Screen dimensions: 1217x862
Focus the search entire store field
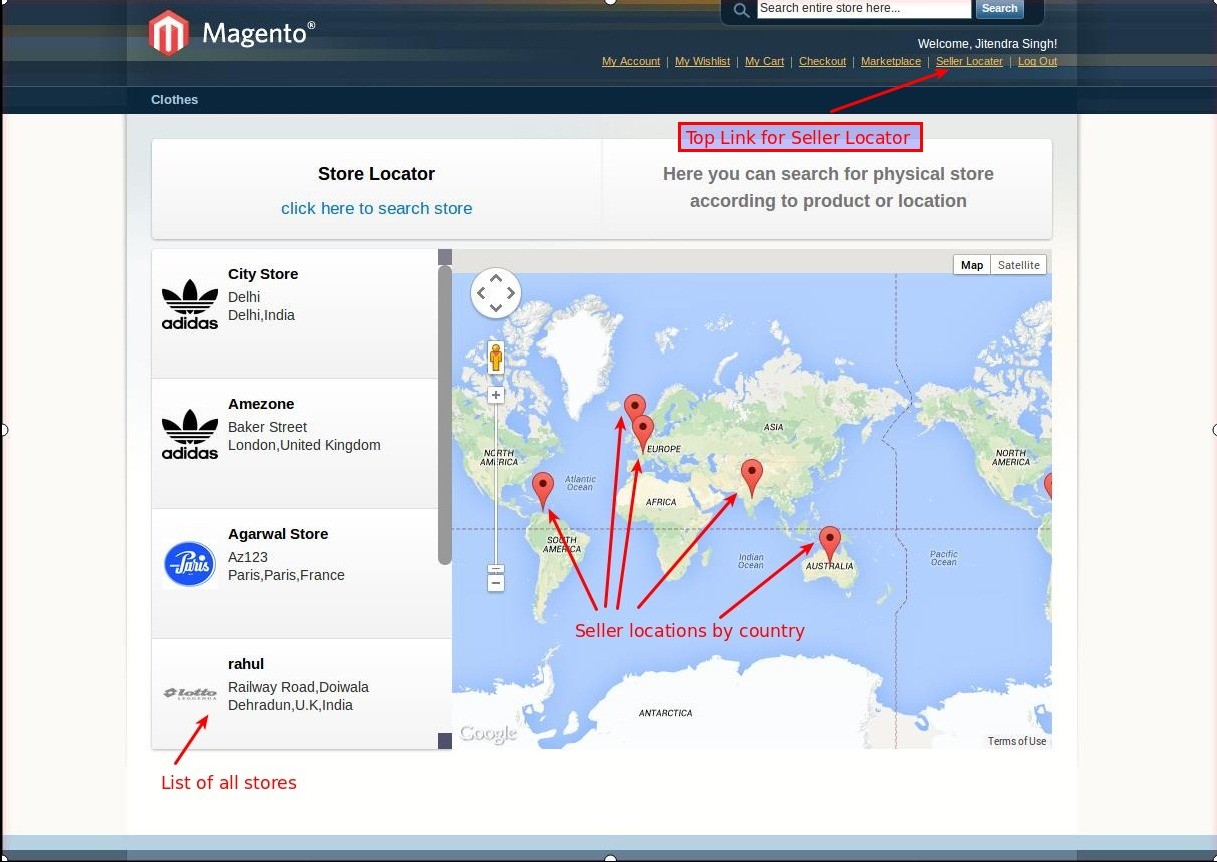coord(864,9)
